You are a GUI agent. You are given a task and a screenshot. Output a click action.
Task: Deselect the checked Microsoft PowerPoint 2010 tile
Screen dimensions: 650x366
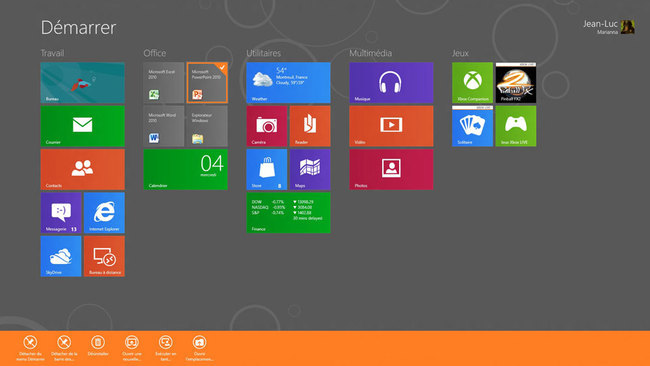click(207, 82)
